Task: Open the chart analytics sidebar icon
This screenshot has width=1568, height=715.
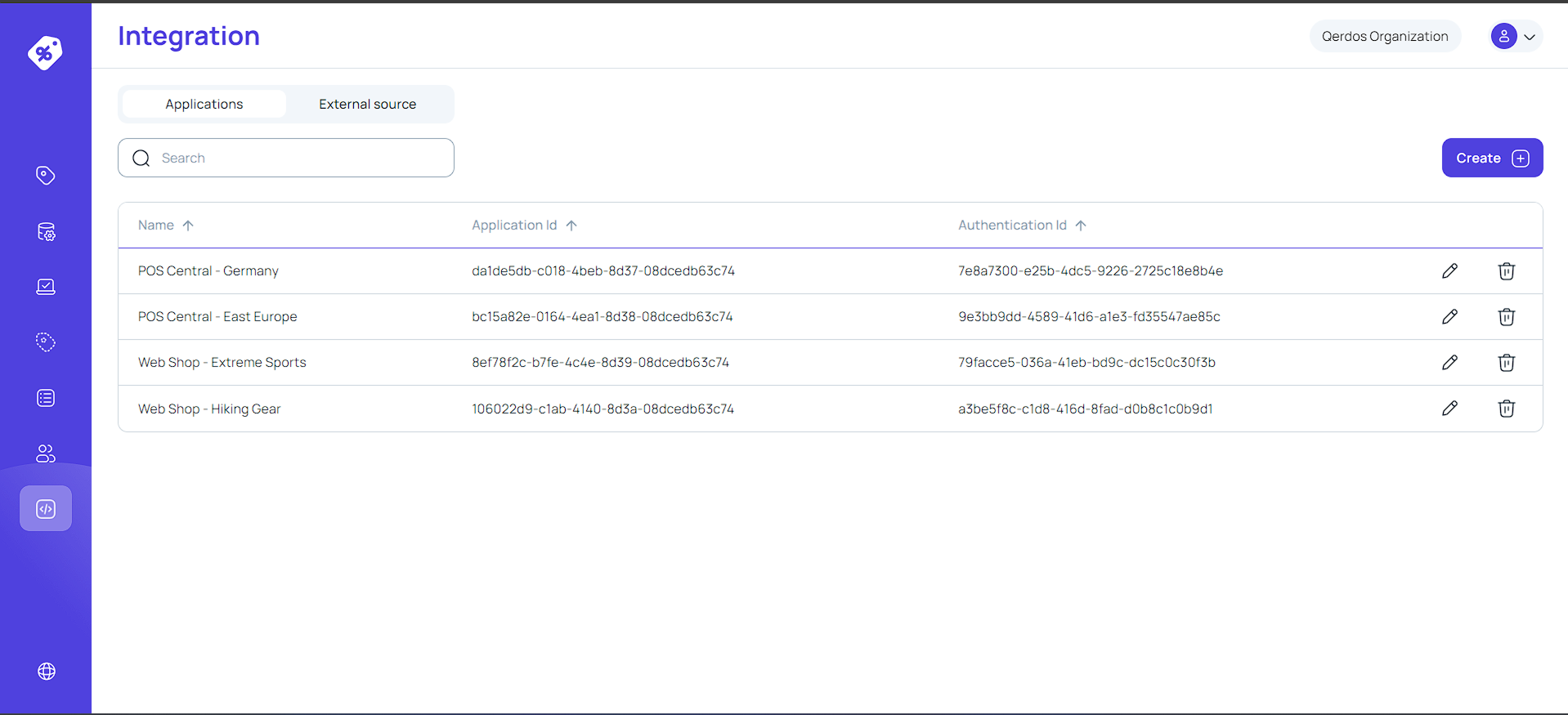Action: click(x=46, y=287)
